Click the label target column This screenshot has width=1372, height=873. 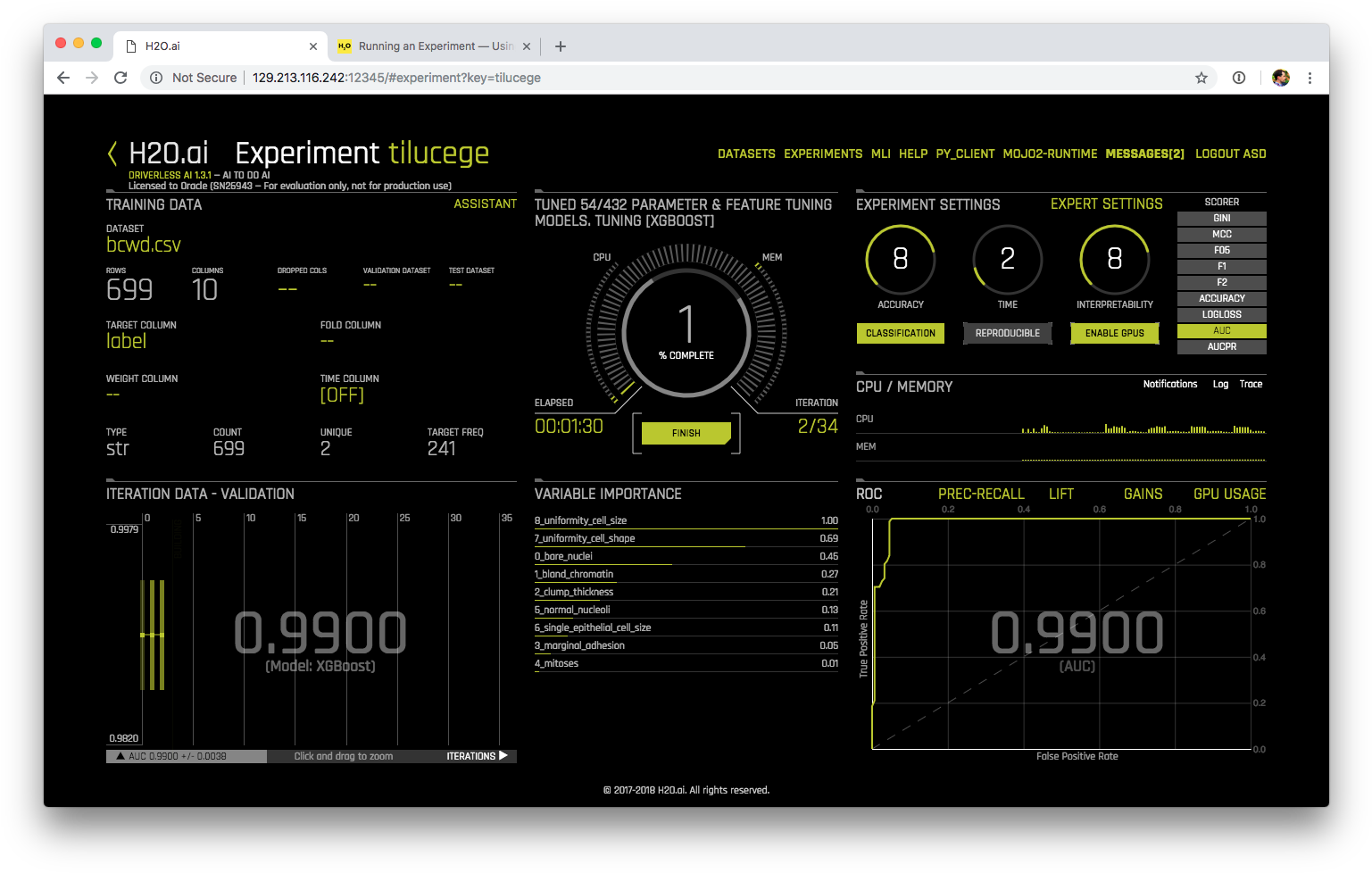click(126, 341)
